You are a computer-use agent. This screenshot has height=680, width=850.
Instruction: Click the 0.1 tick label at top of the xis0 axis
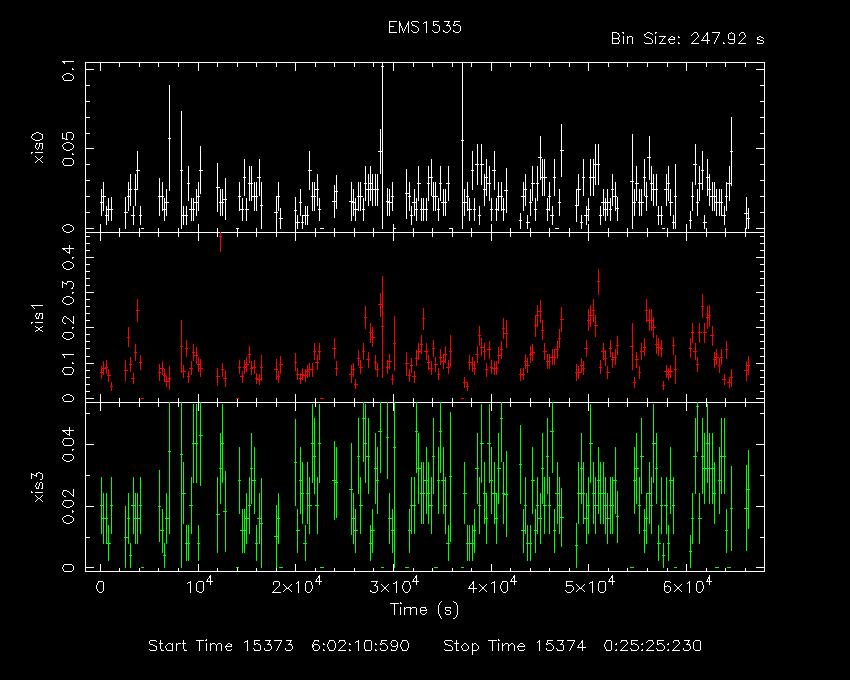[69, 71]
